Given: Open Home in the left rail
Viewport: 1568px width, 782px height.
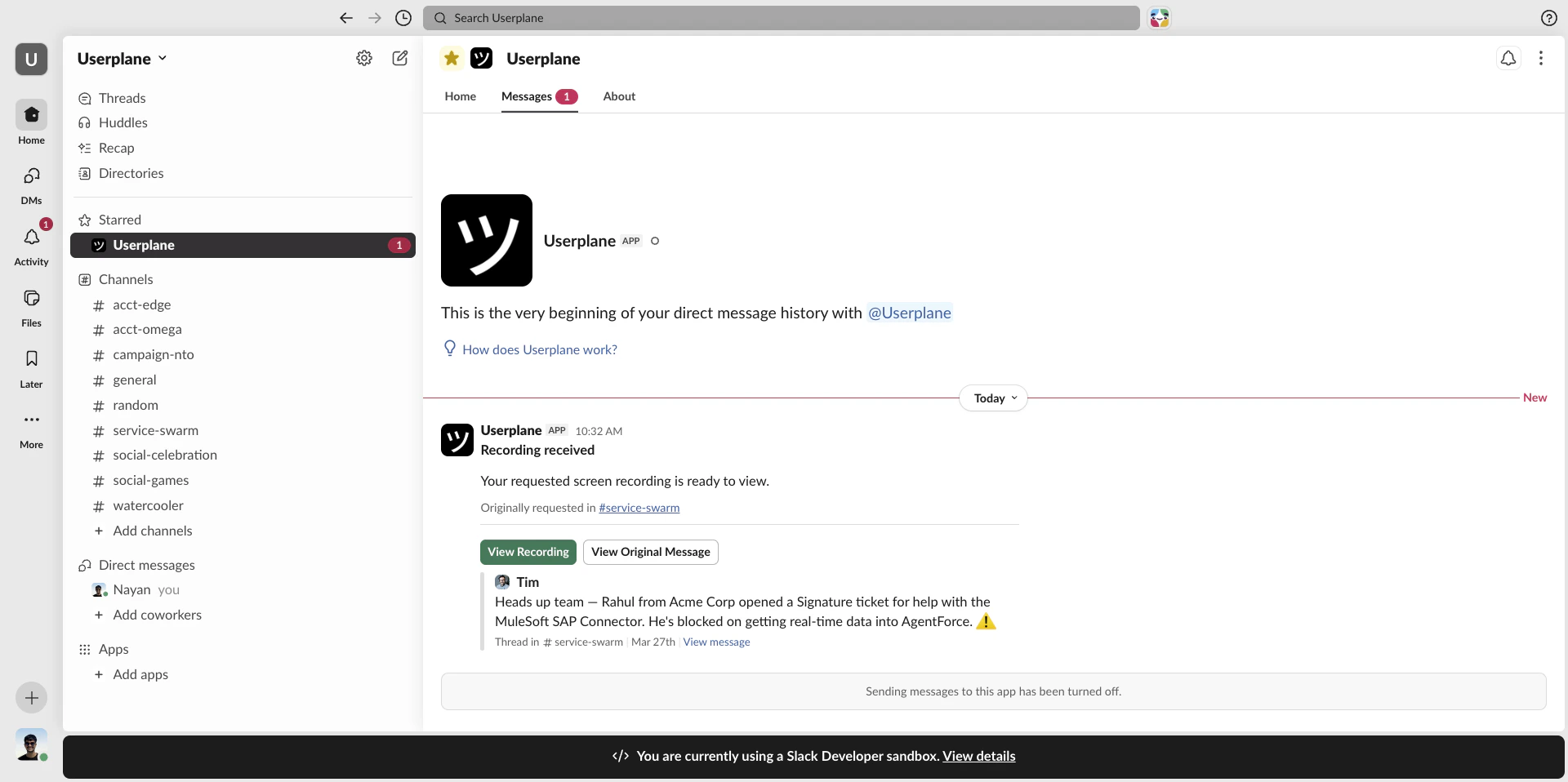Looking at the screenshot, I should pyautogui.click(x=31, y=122).
